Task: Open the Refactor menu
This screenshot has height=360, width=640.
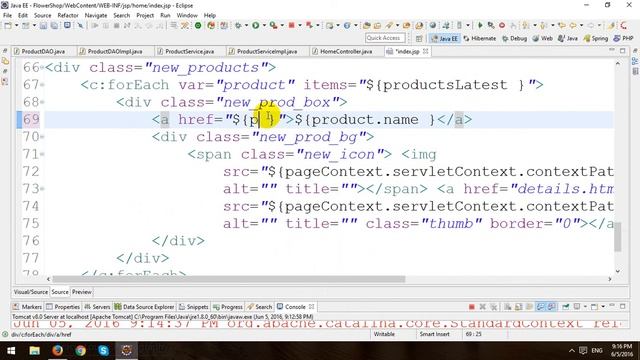Action: 68,15
